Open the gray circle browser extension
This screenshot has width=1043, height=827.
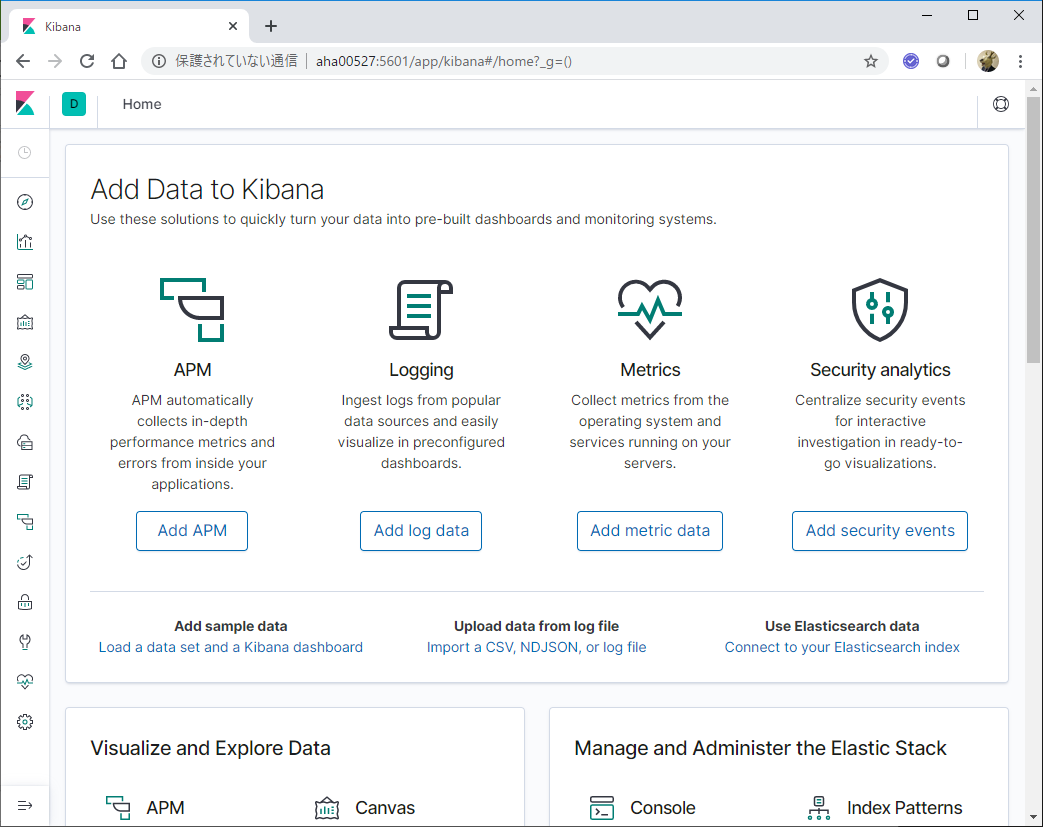tap(943, 61)
